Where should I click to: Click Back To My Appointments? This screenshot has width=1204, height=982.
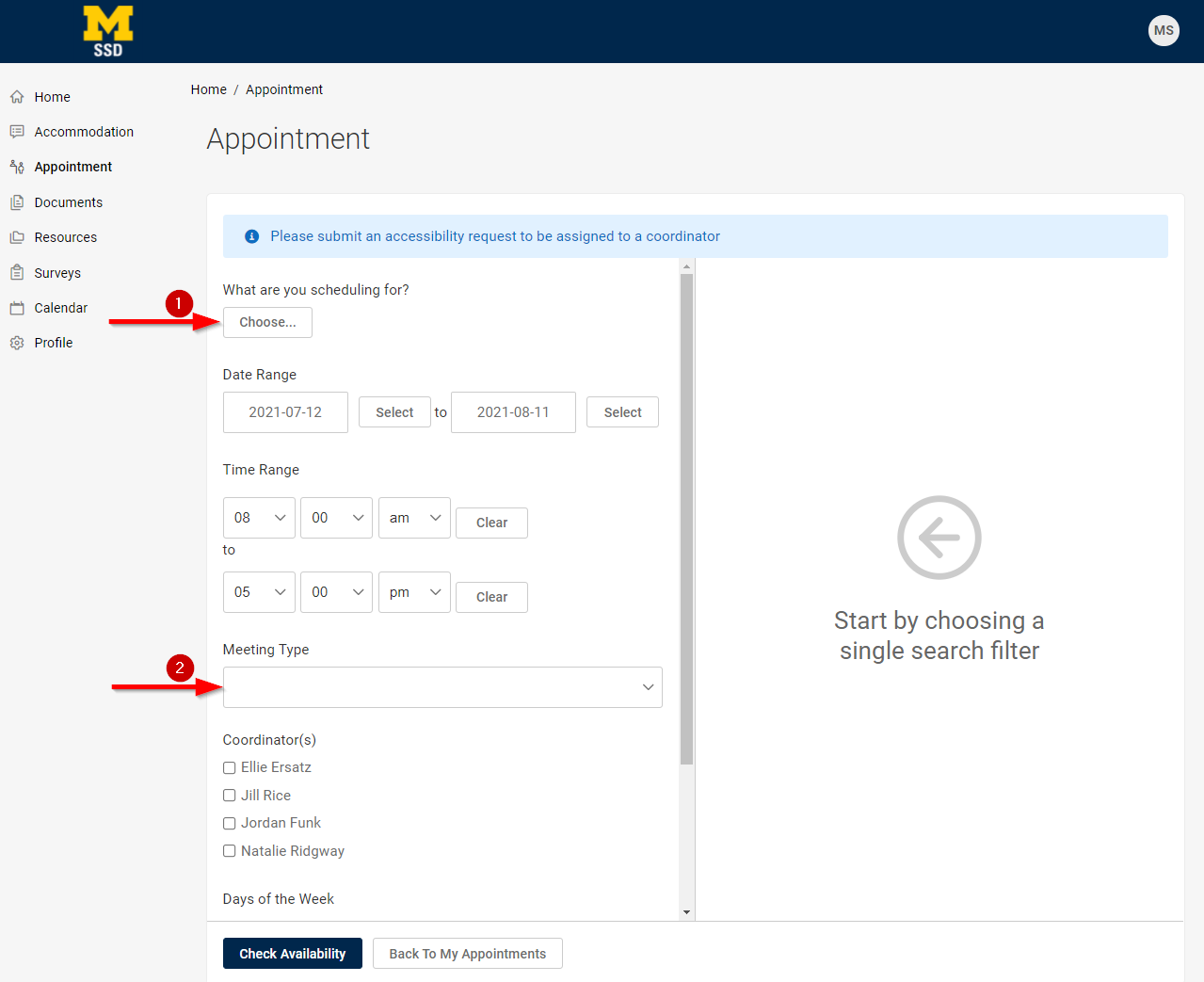pyautogui.click(x=467, y=953)
